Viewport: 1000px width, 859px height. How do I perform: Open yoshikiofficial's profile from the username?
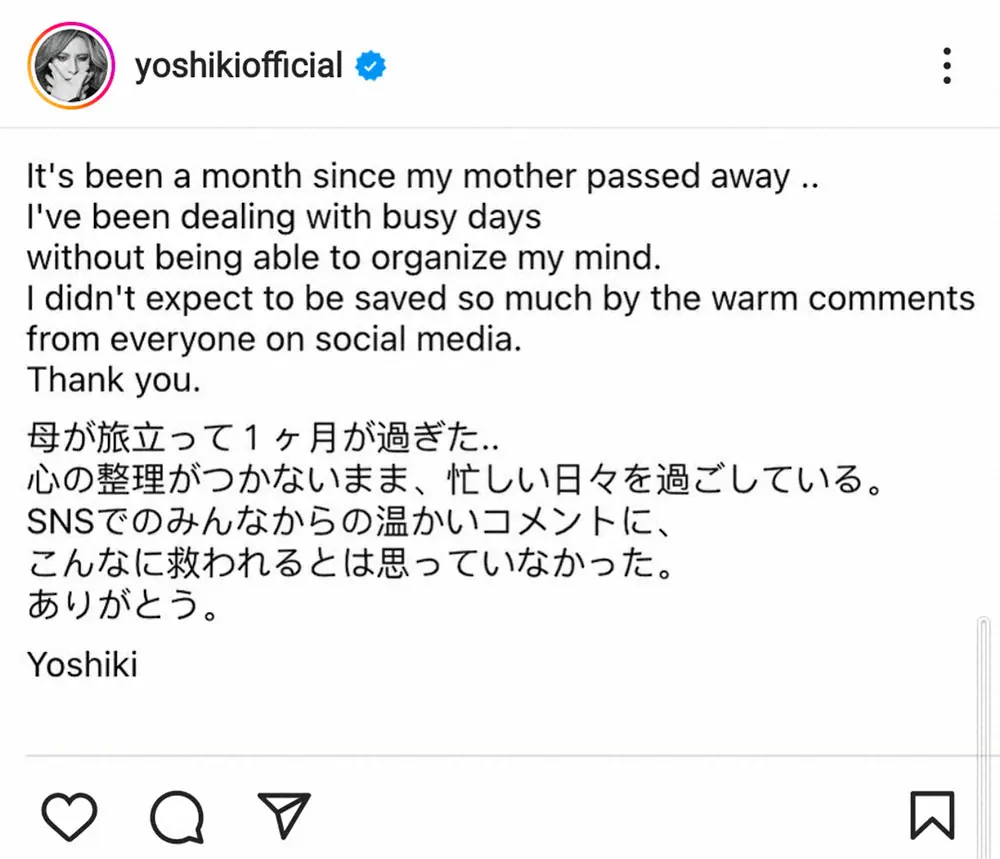240,64
